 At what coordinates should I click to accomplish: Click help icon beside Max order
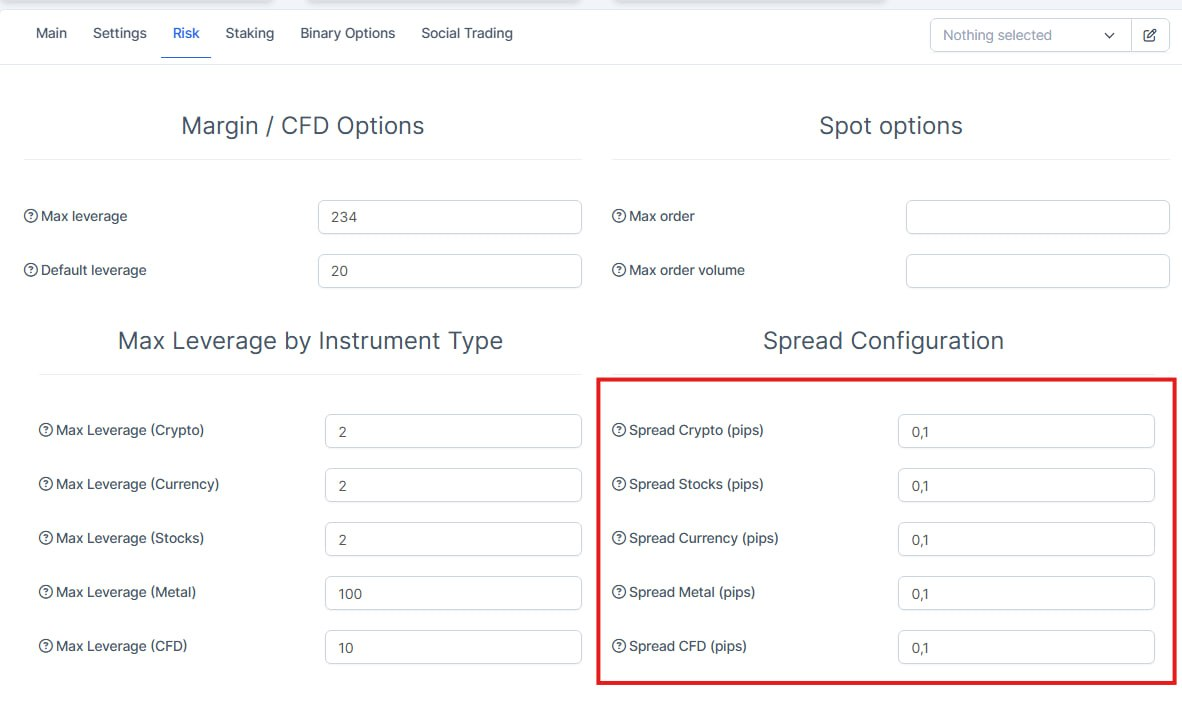(x=619, y=216)
